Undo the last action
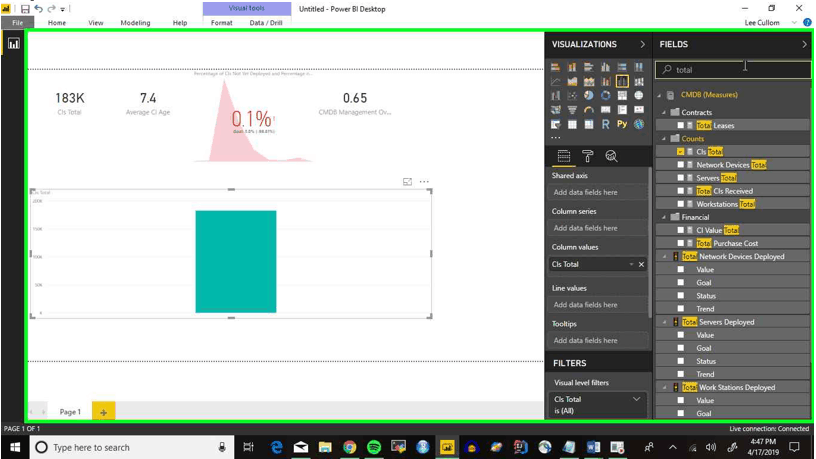 (x=39, y=9)
